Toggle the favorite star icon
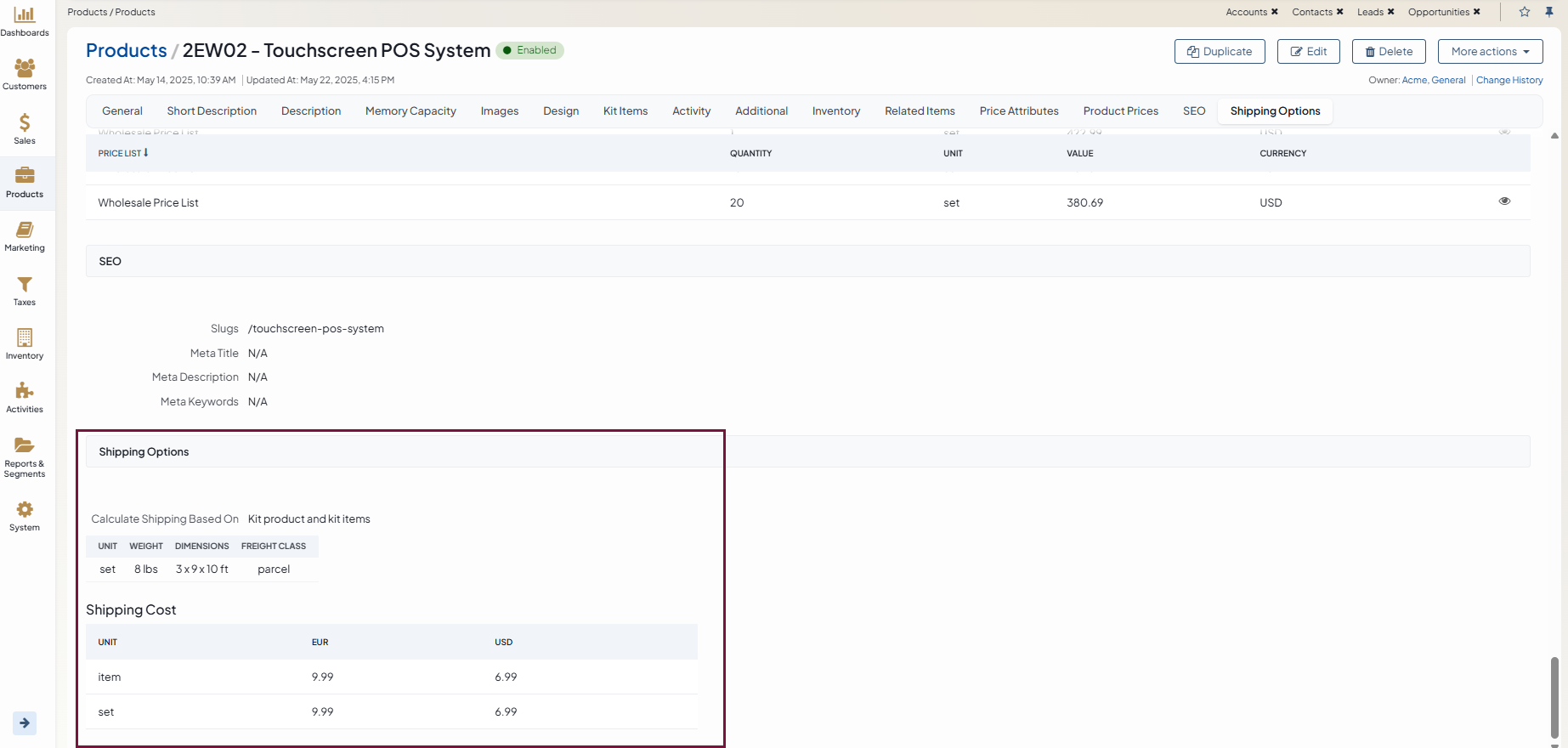1568x748 pixels. (x=1525, y=12)
